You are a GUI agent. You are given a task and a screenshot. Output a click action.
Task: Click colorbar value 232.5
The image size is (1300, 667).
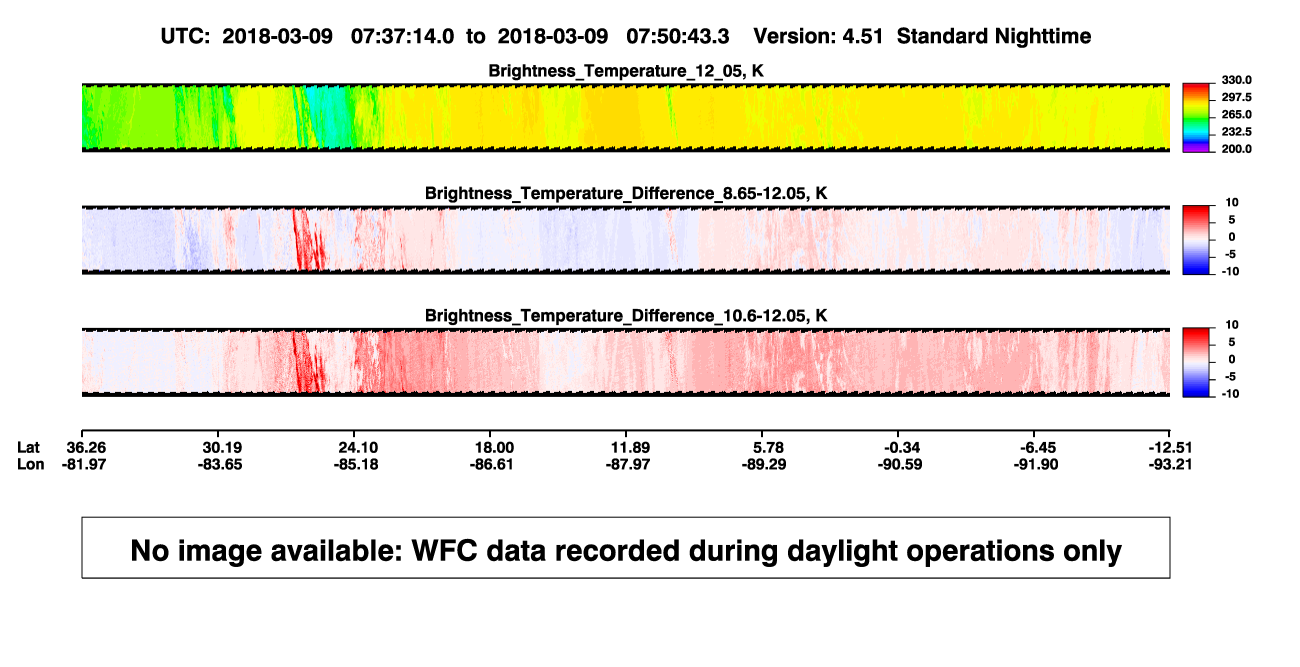point(1237,132)
